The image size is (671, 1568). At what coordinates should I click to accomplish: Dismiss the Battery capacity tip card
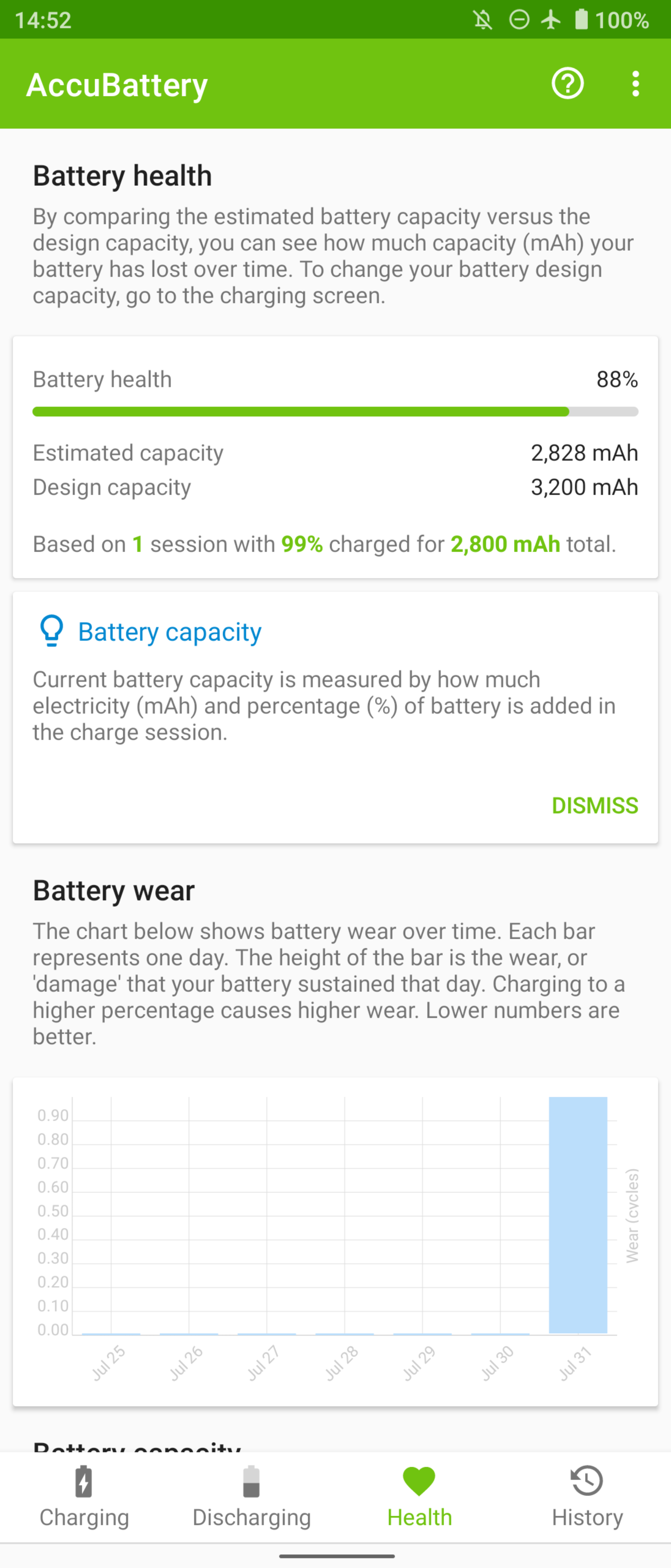(594, 805)
